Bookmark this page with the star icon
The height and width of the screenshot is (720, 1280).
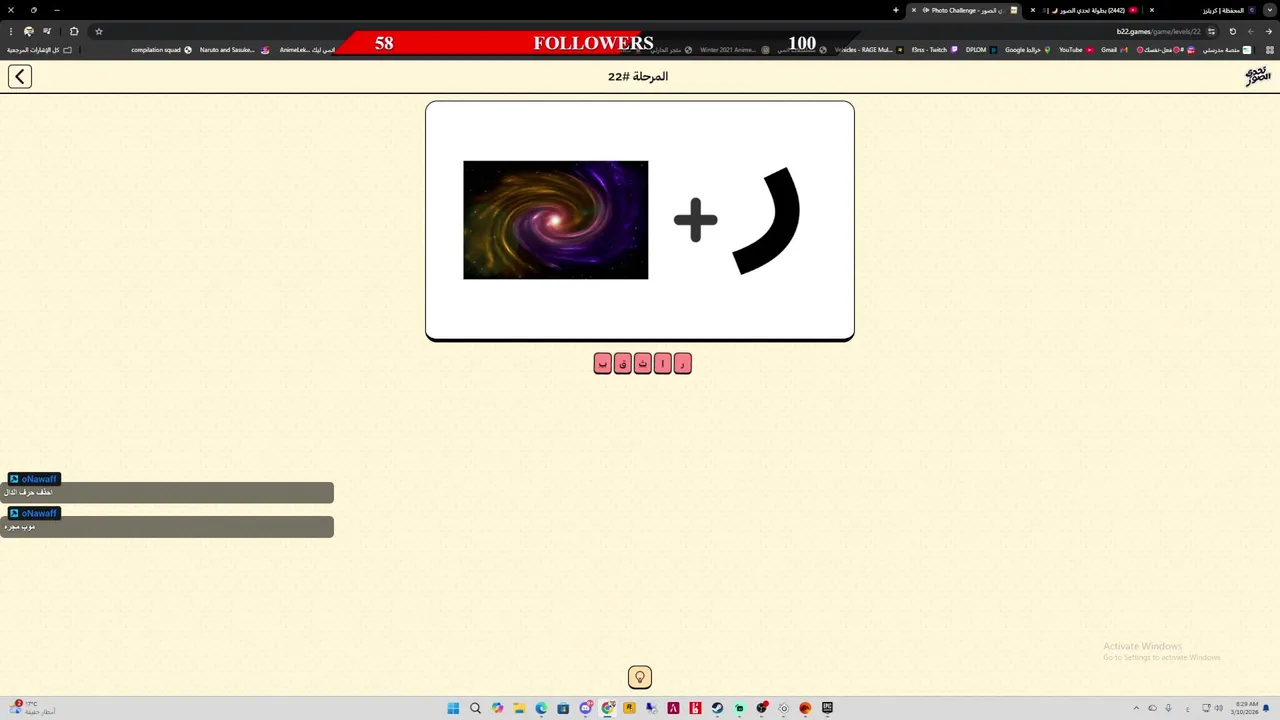98,31
